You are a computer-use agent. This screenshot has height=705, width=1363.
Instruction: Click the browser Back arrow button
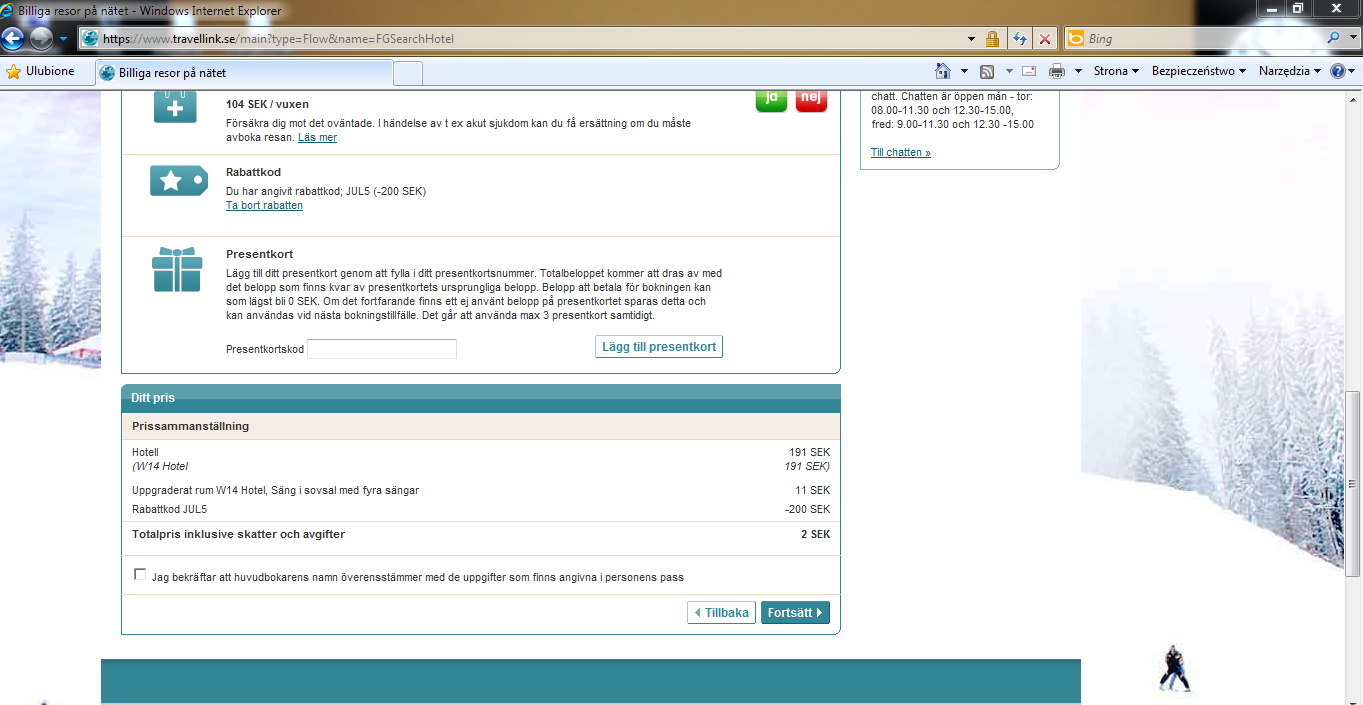coord(13,39)
